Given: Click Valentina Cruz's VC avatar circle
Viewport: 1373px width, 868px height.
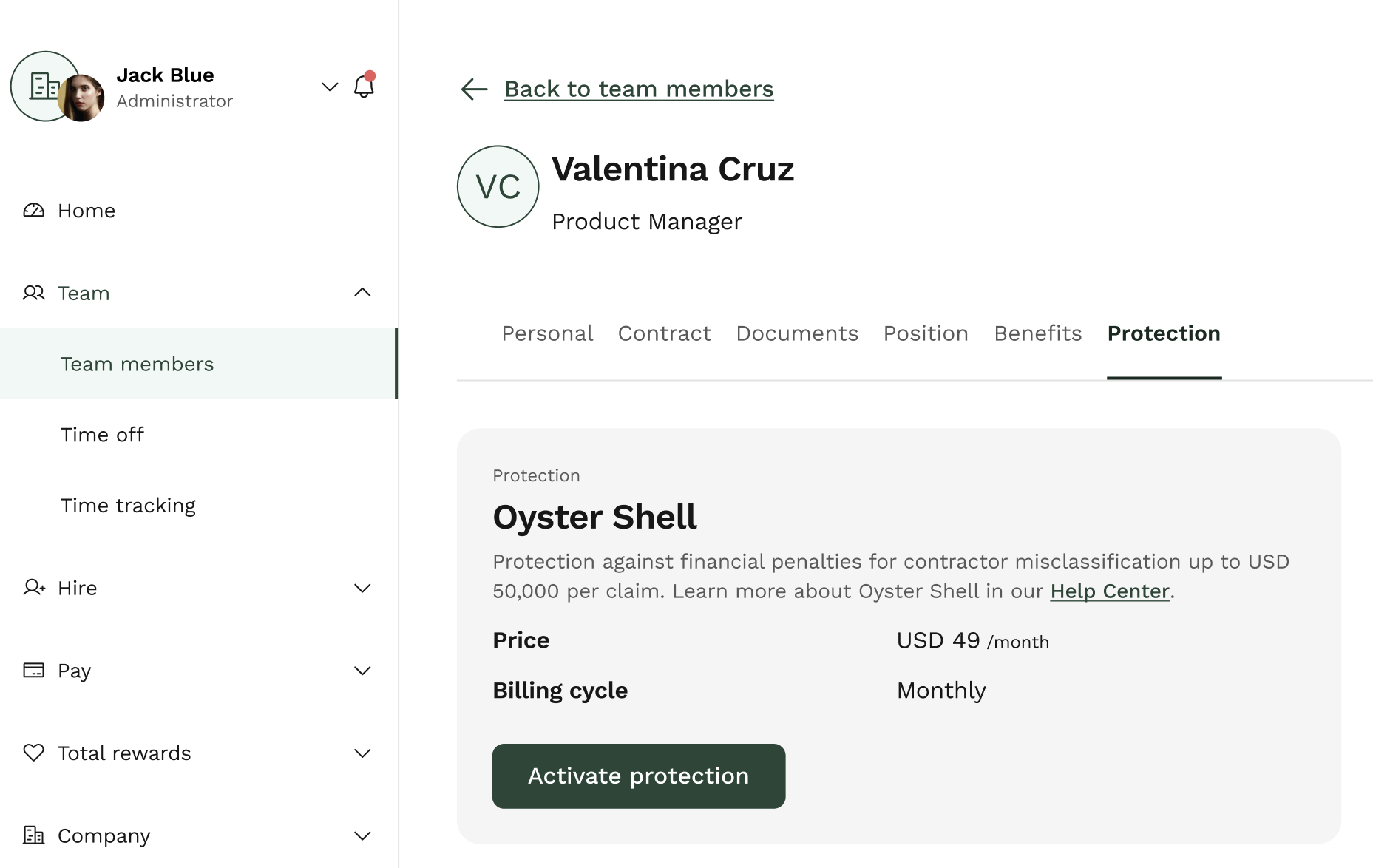Looking at the screenshot, I should pos(498,186).
